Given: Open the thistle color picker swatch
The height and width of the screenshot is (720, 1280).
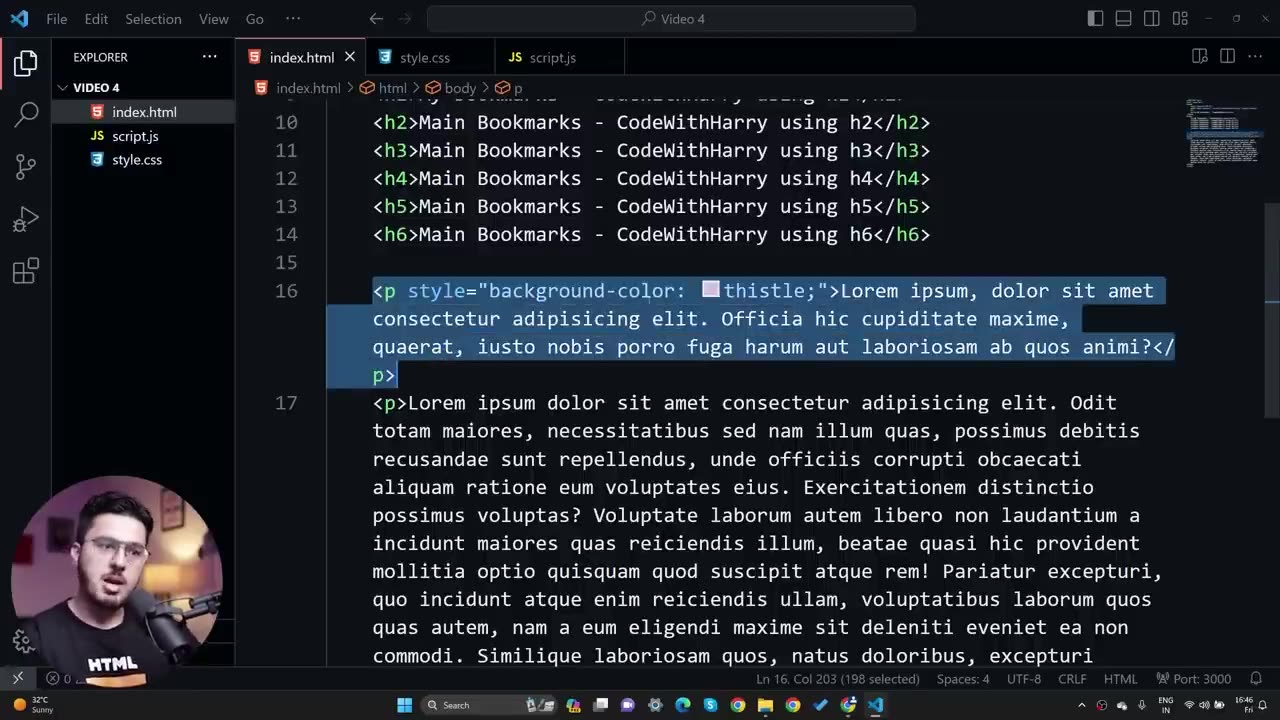Looking at the screenshot, I should click(711, 290).
